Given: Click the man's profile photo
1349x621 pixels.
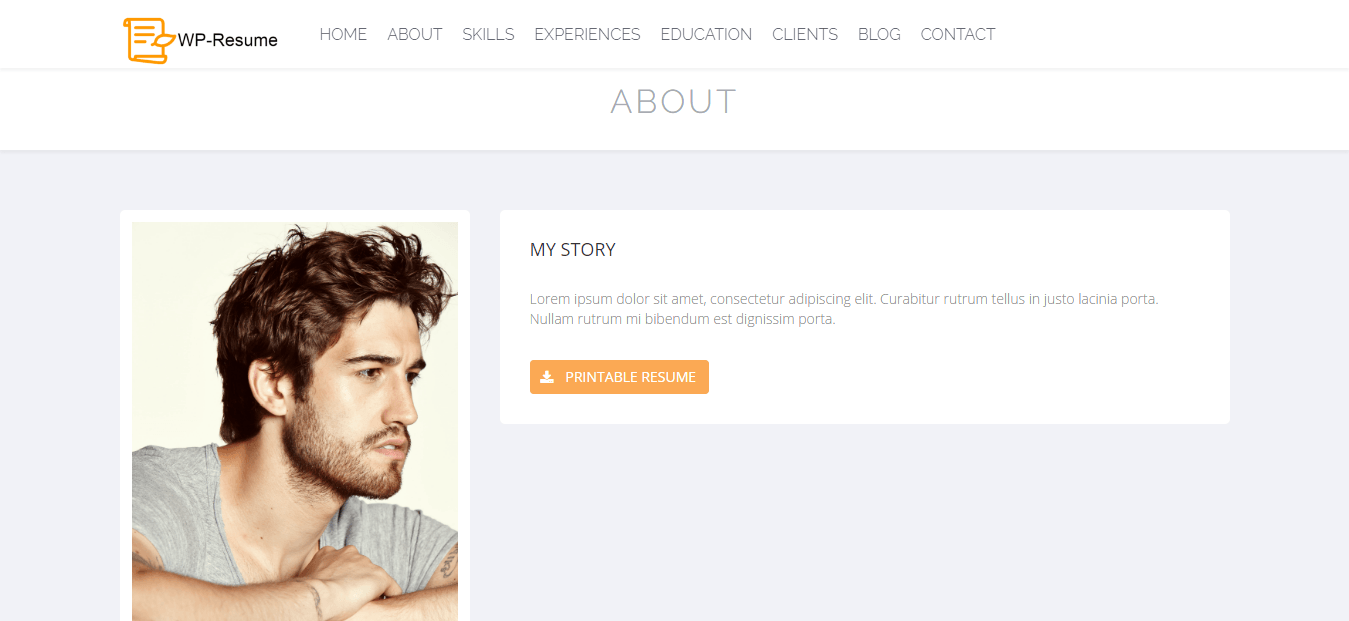Looking at the screenshot, I should [295, 421].
